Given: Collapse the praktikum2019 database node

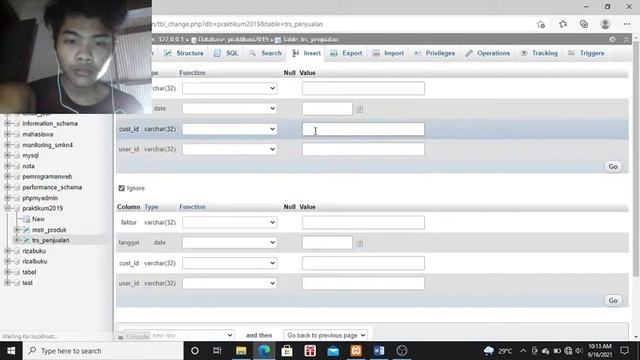Looking at the screenshot, I should click(x=7, y=208).
